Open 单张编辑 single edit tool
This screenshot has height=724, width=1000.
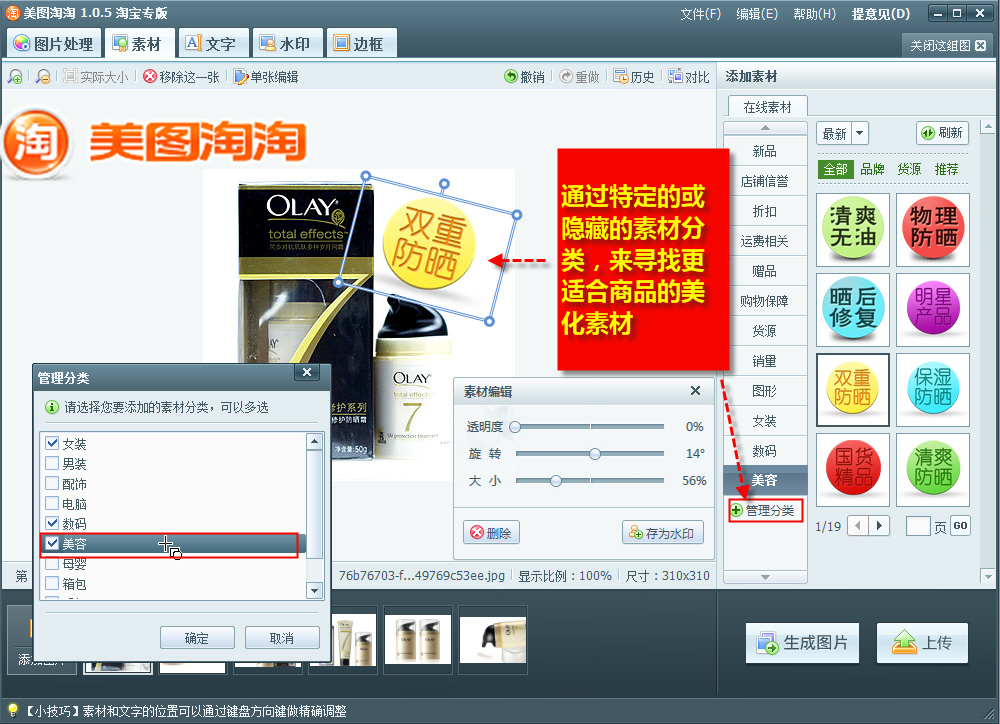click(x=266, y=77)
